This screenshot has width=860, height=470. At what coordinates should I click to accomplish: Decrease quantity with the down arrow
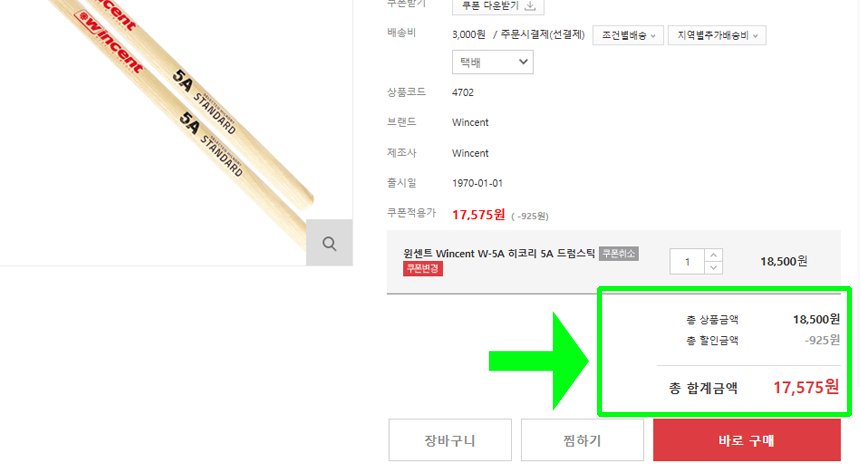pos(713,268)
